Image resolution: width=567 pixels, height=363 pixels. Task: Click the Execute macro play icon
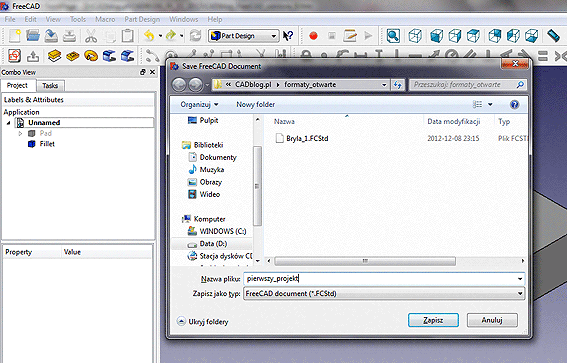click(x=368, y=36)
